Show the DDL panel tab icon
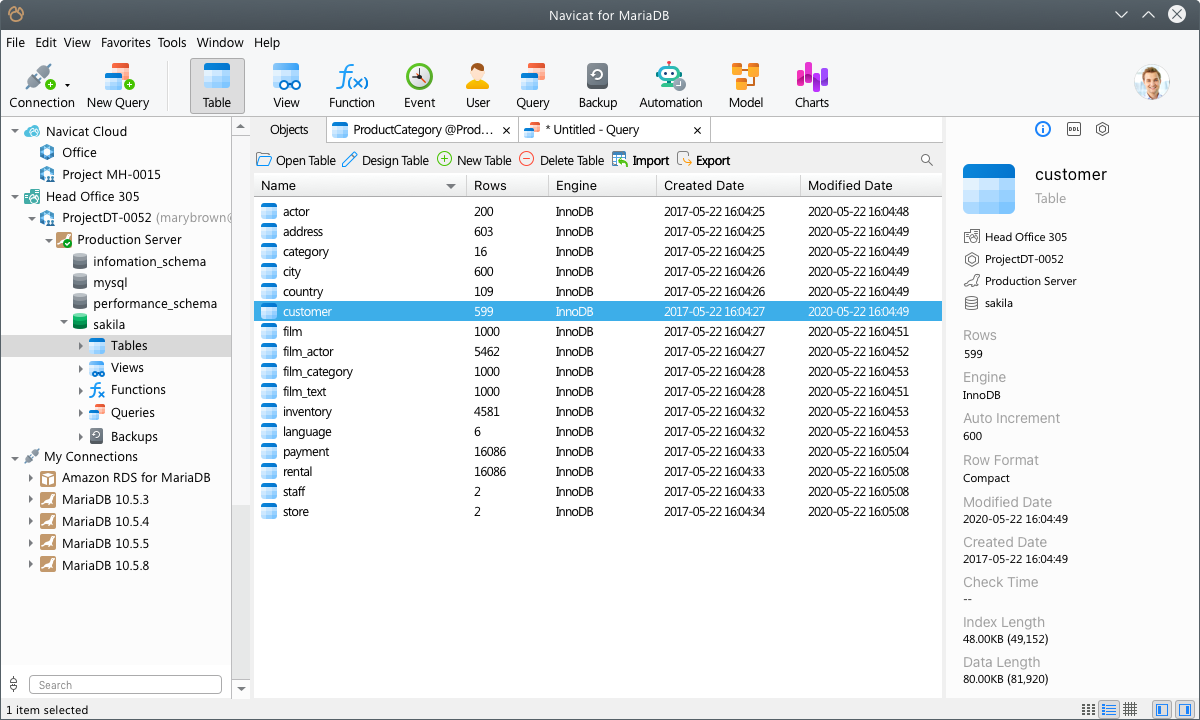The width and height of the screenshot is (1200, 720). [1073, 130]
